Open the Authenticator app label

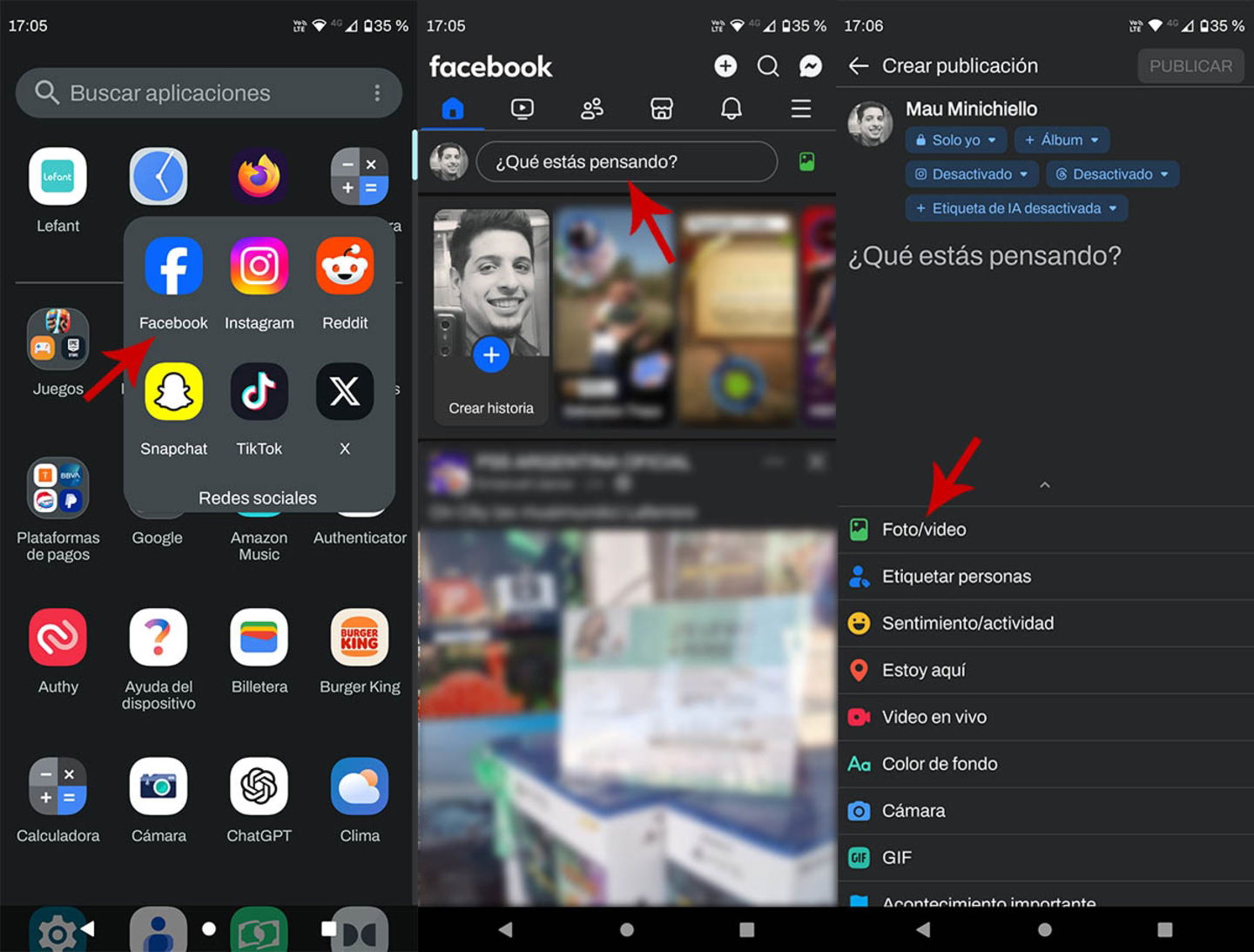point(360,538)
